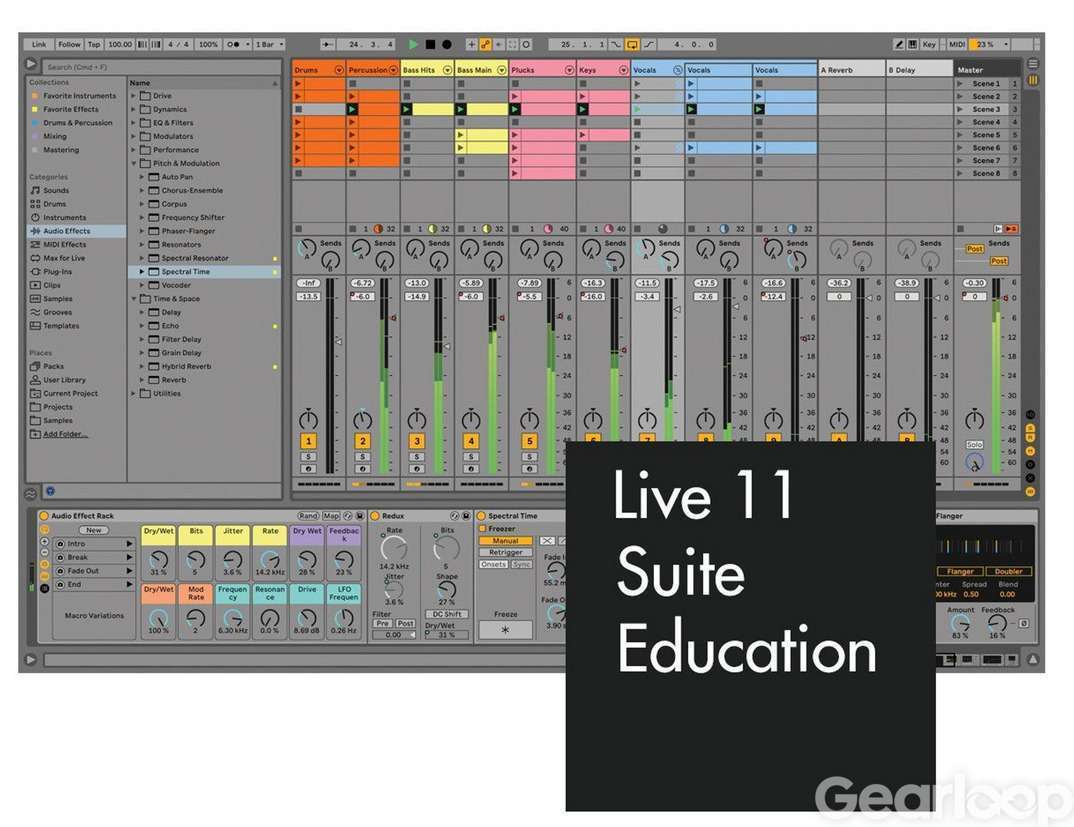Click Add Folder link in Places
This screenshot has height=827, width=1074.
65,434
